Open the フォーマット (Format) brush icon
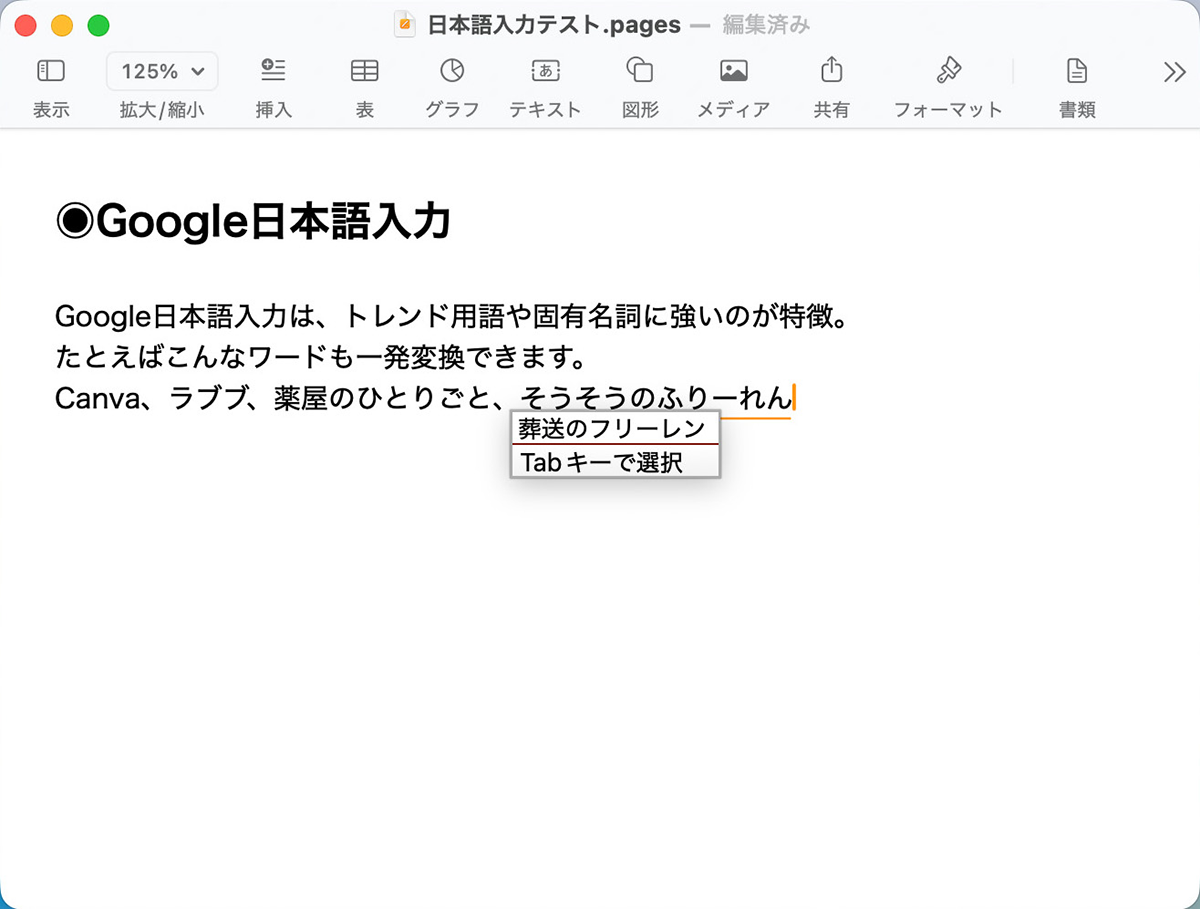 [948, 70]
